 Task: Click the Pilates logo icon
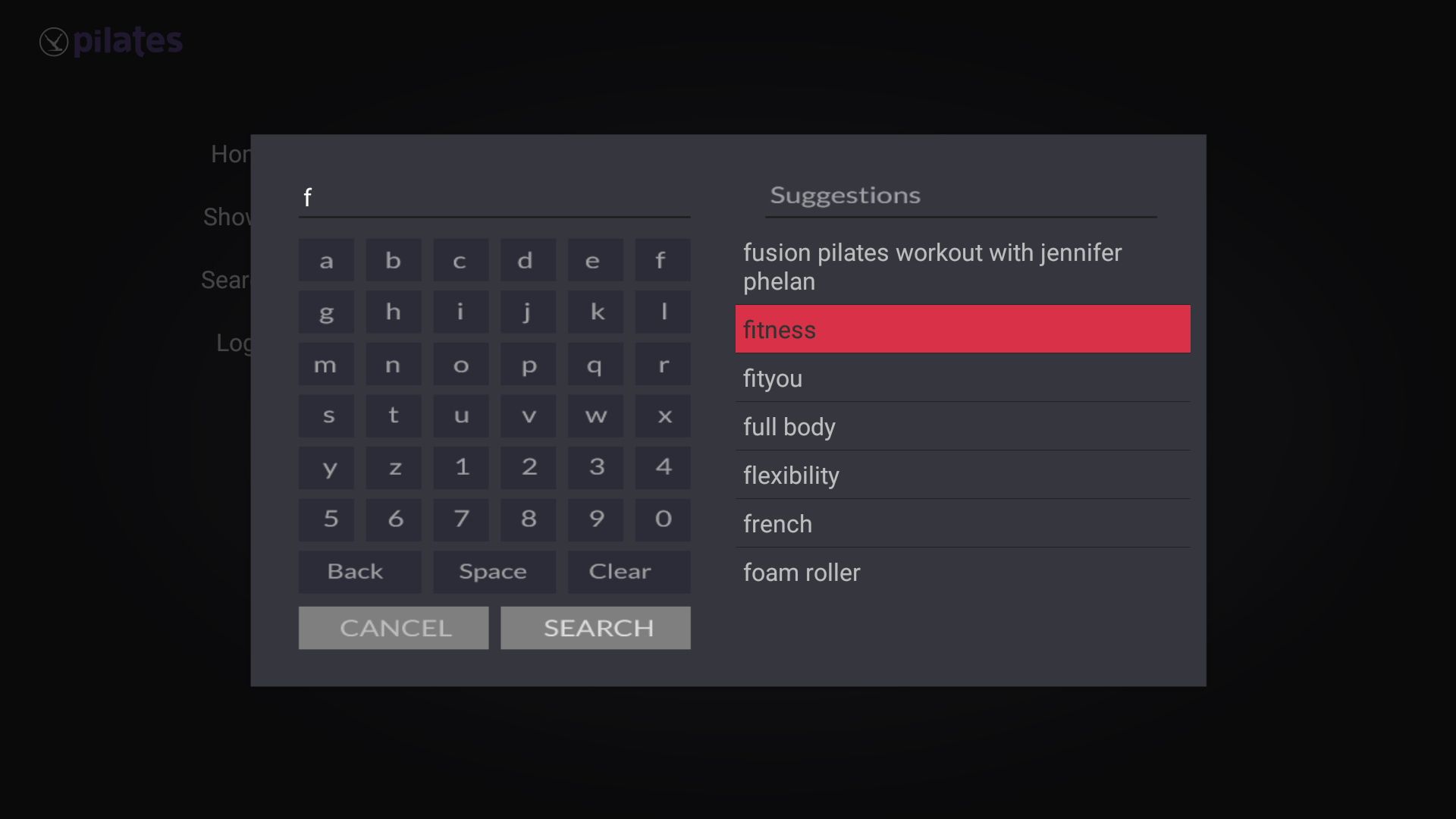pyautogui.click(x=54, y=42)
